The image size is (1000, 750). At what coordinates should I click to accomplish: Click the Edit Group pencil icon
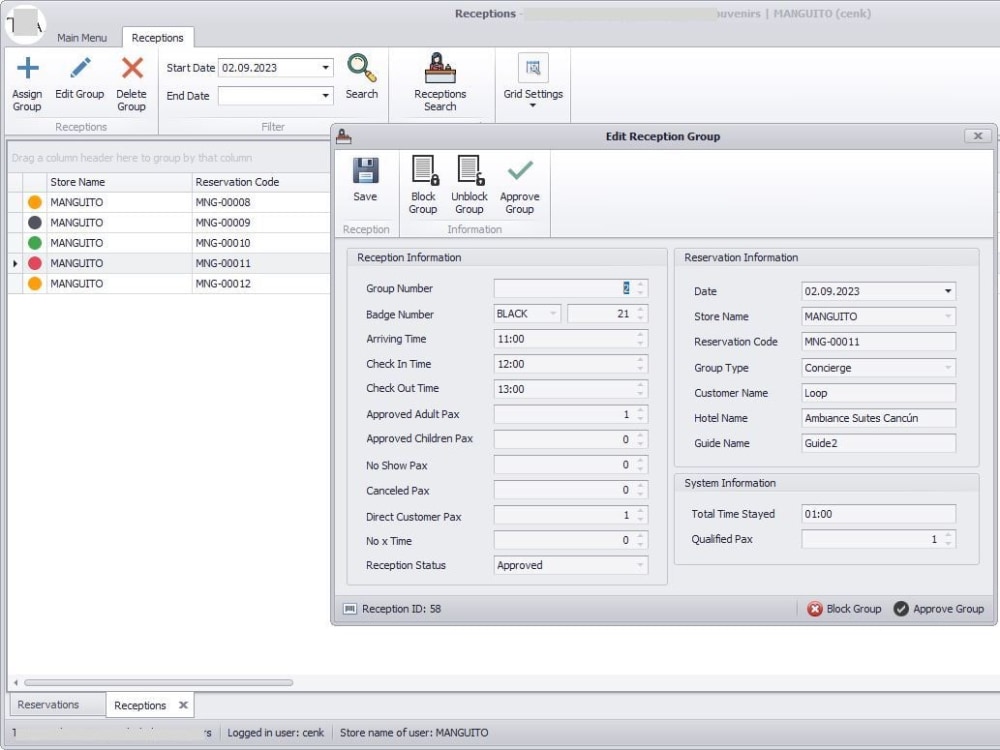80,68
